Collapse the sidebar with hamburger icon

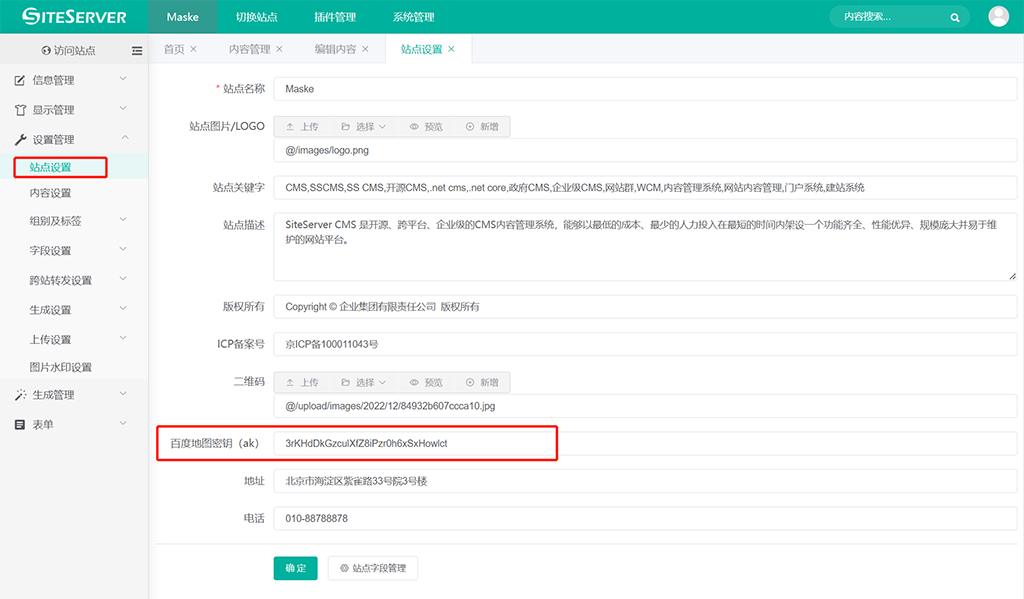click(137, 50)
